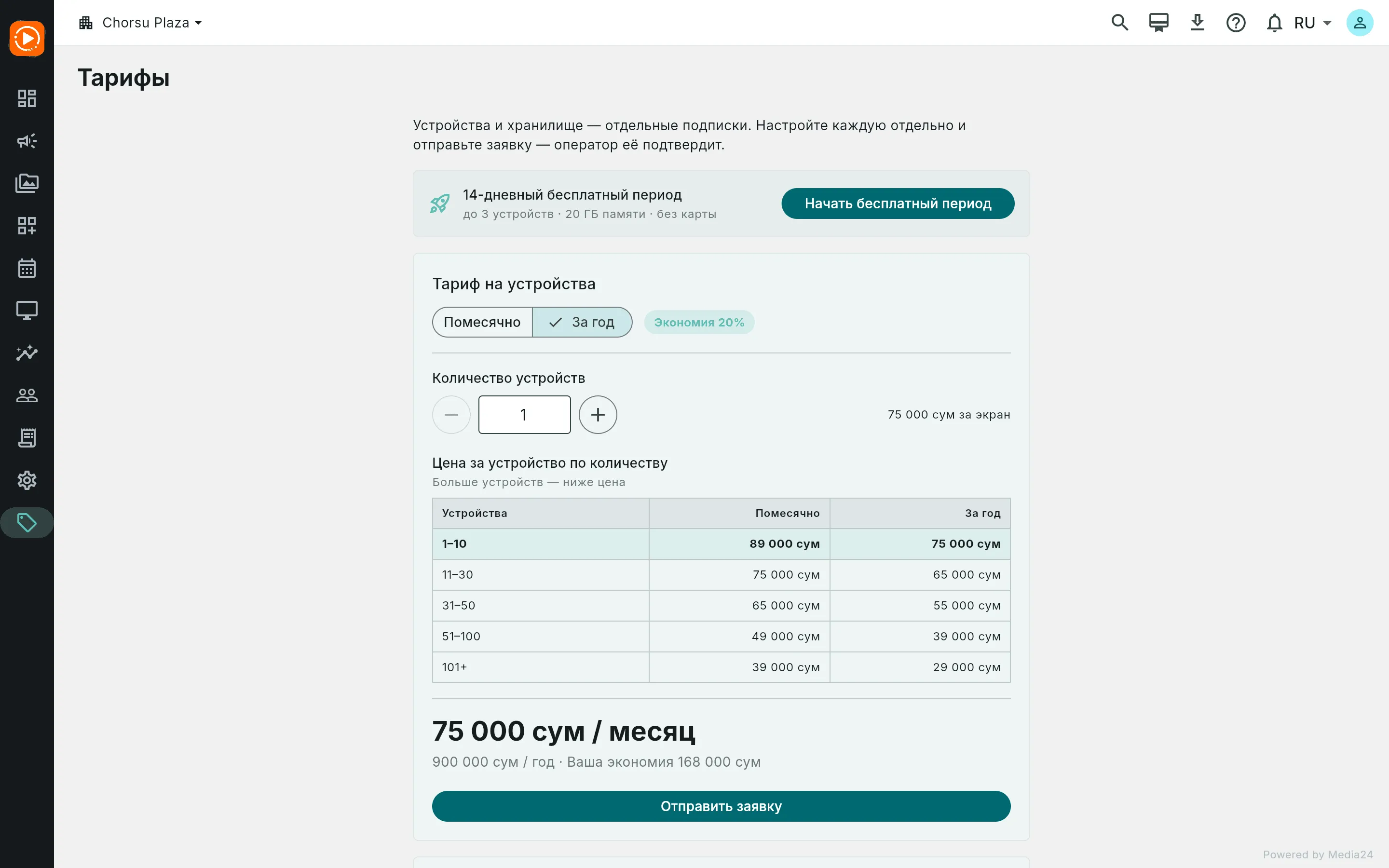
Task: Click the 1–10 devices row
Action: (x=721, y=543)
